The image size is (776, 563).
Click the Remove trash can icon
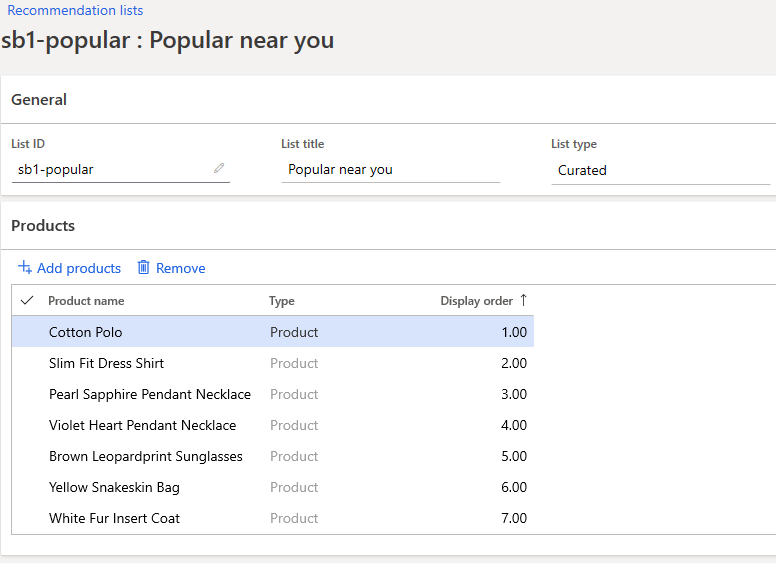point(144,268)
